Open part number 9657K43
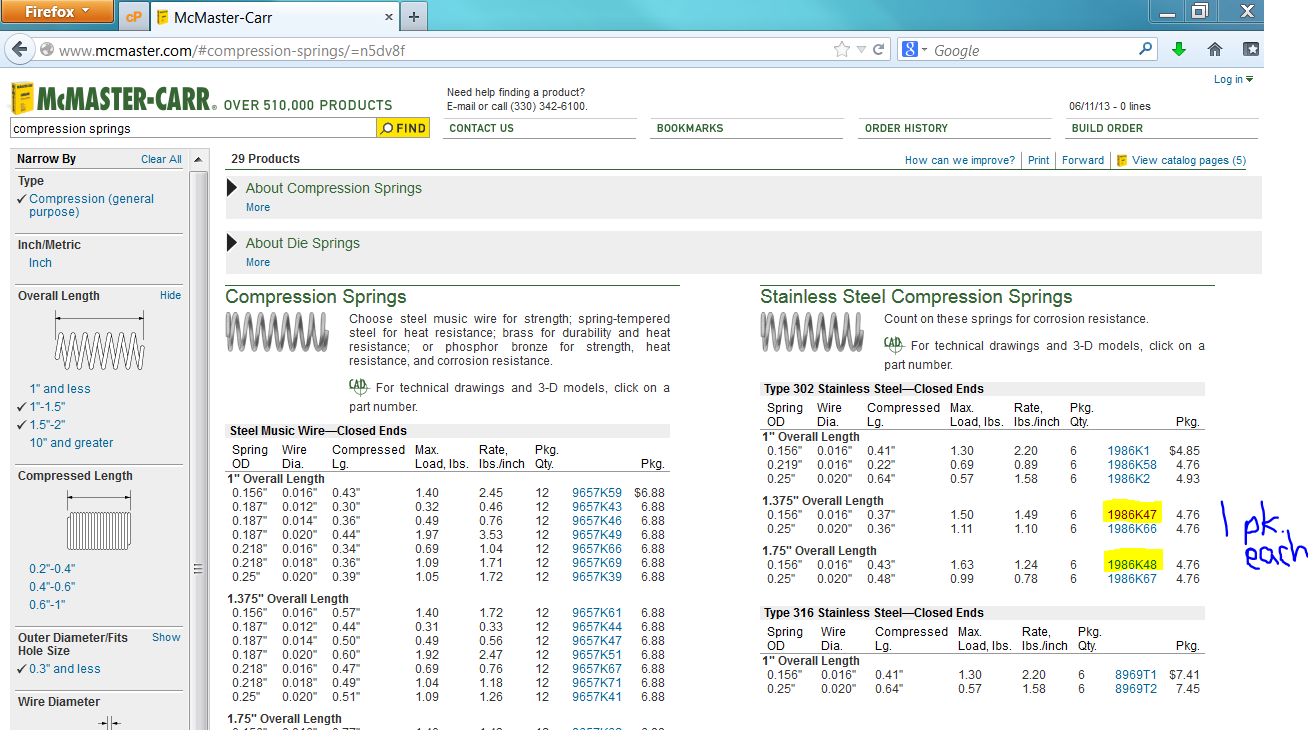 pos(597,507)
